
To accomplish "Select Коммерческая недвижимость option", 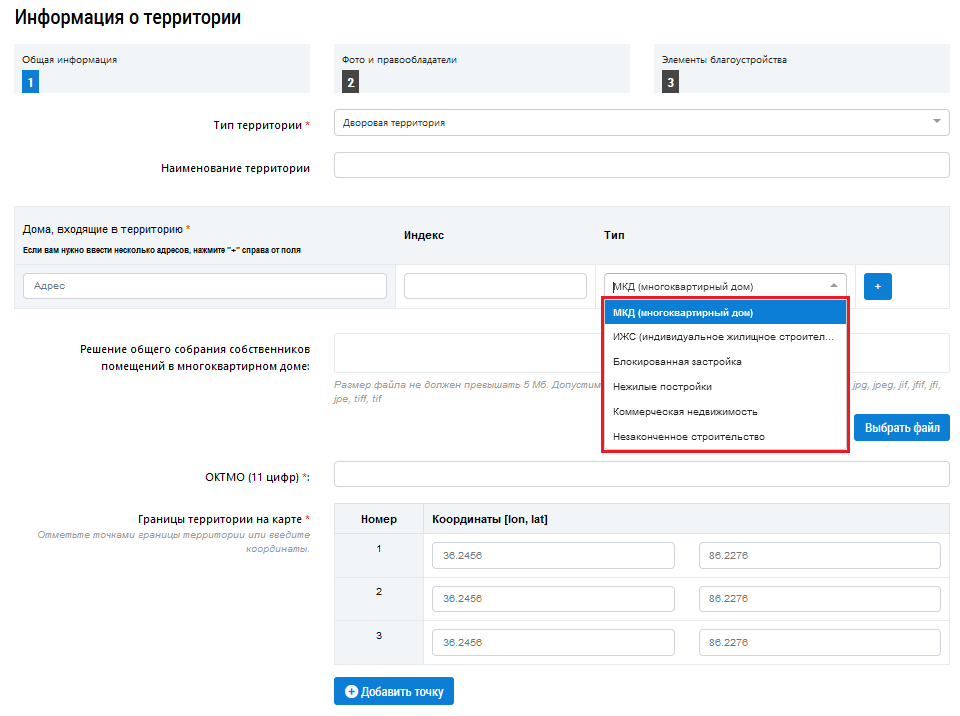I will point(725,412).
